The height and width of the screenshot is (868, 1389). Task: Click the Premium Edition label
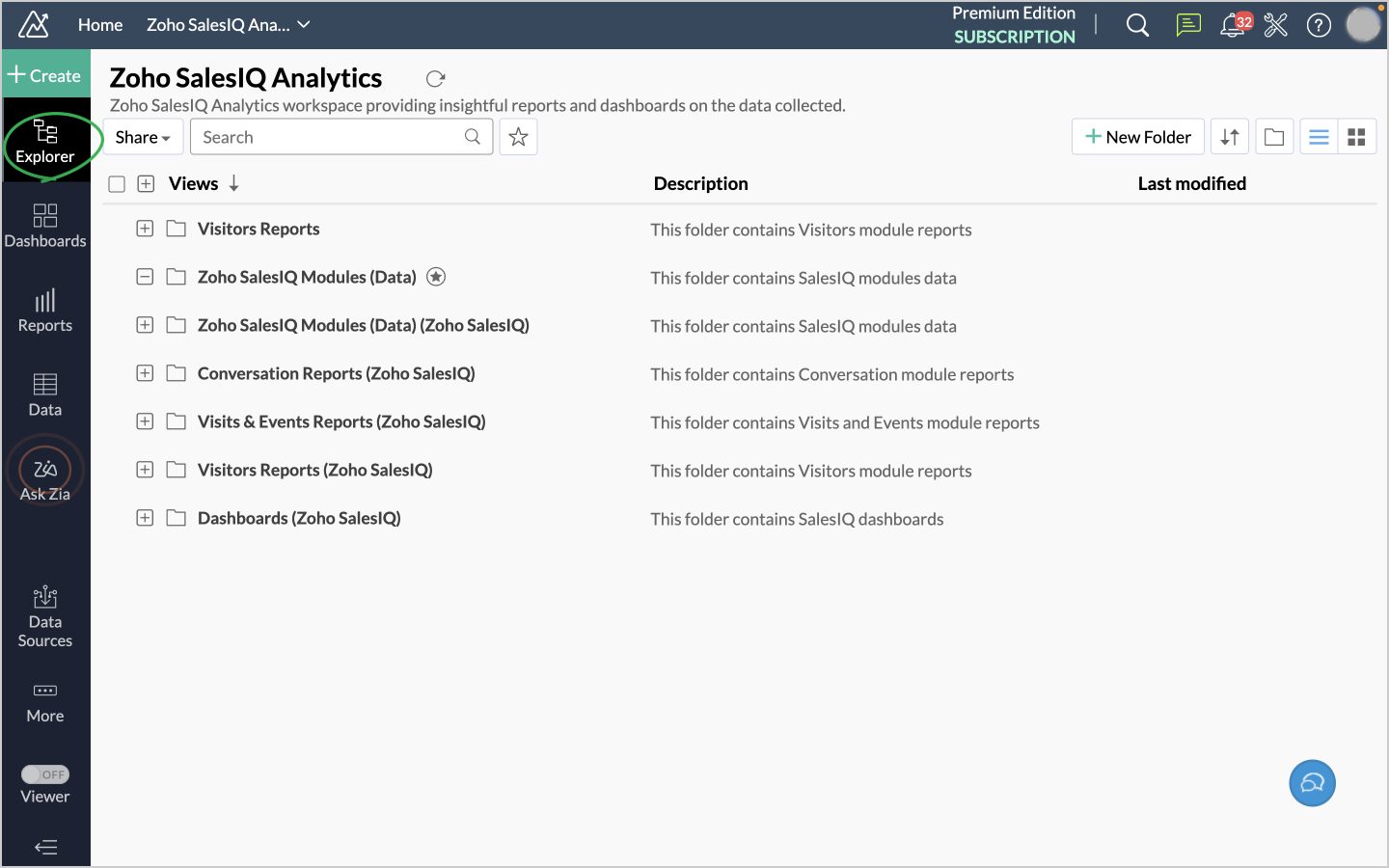pyautogui.click(x=1014, y=13)
